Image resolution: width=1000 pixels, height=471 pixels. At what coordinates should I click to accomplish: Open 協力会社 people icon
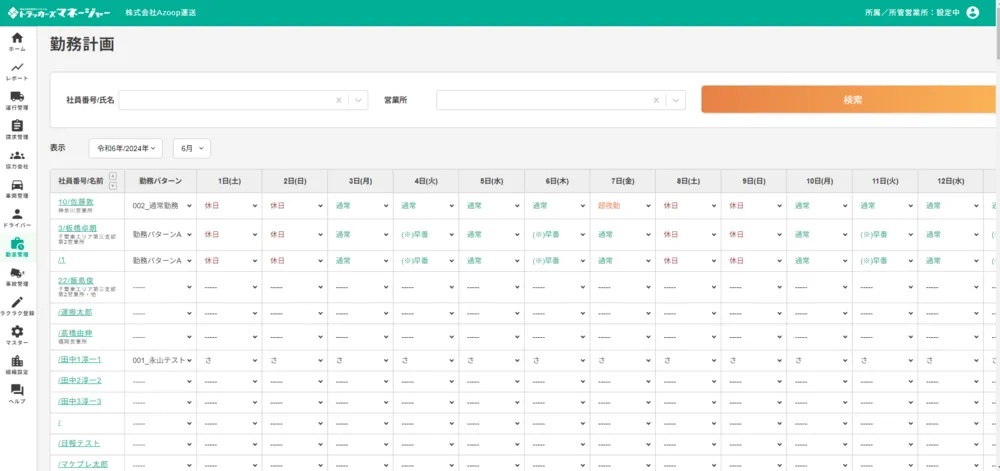point(17,156)
